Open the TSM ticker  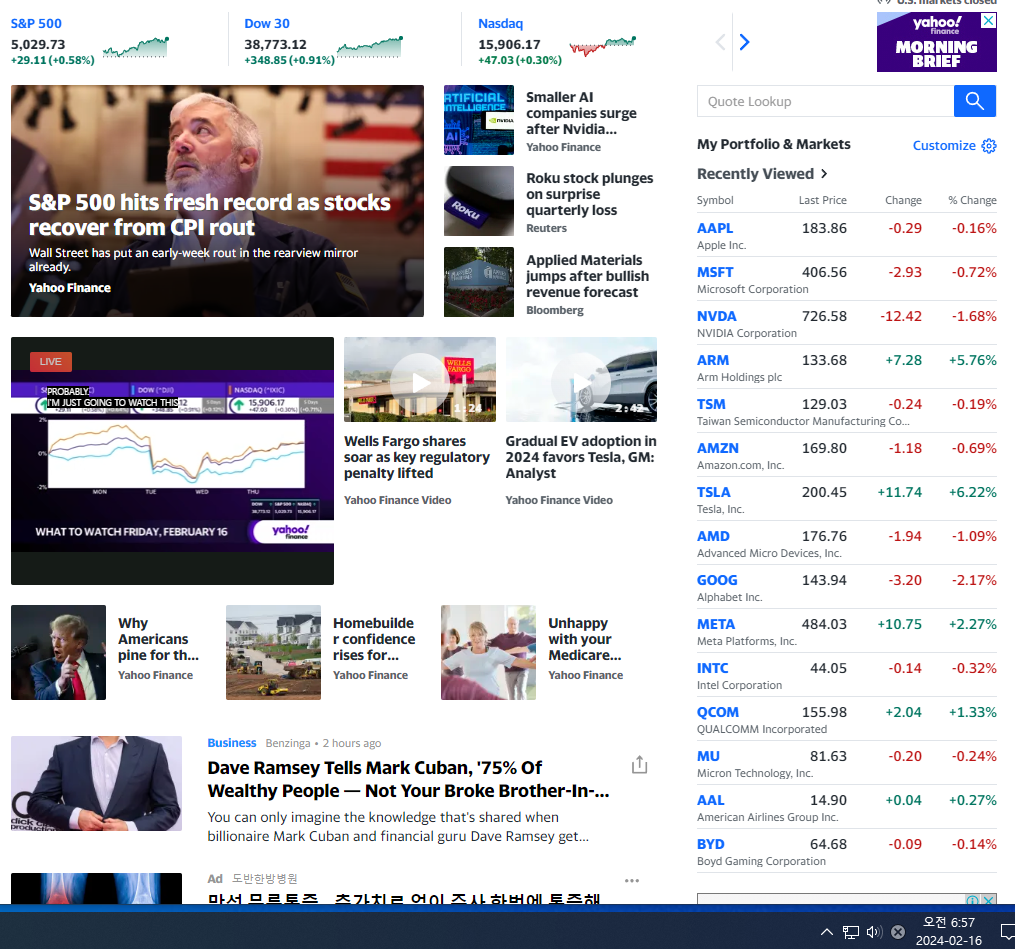pyautogui.click(x=711, y=404)
